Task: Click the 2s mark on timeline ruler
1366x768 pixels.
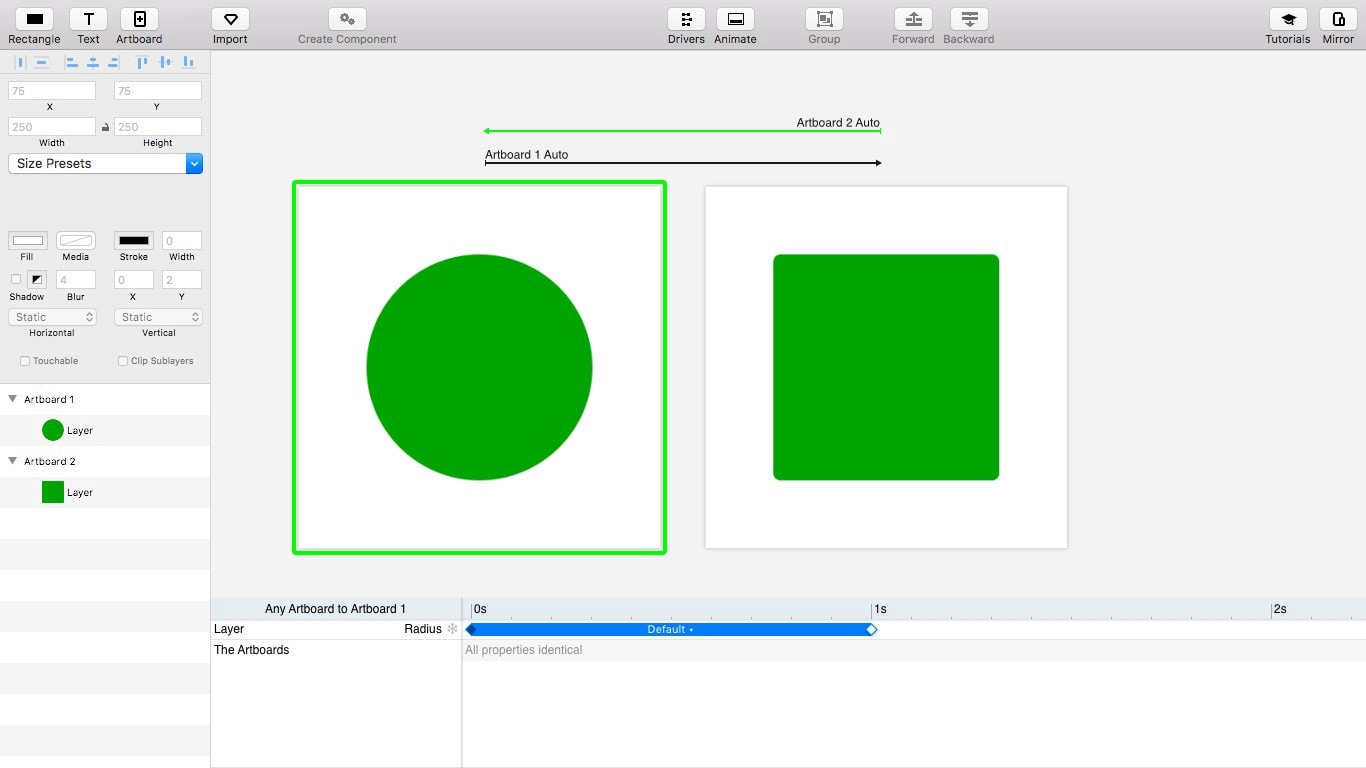Action: tap(1279, 609)
